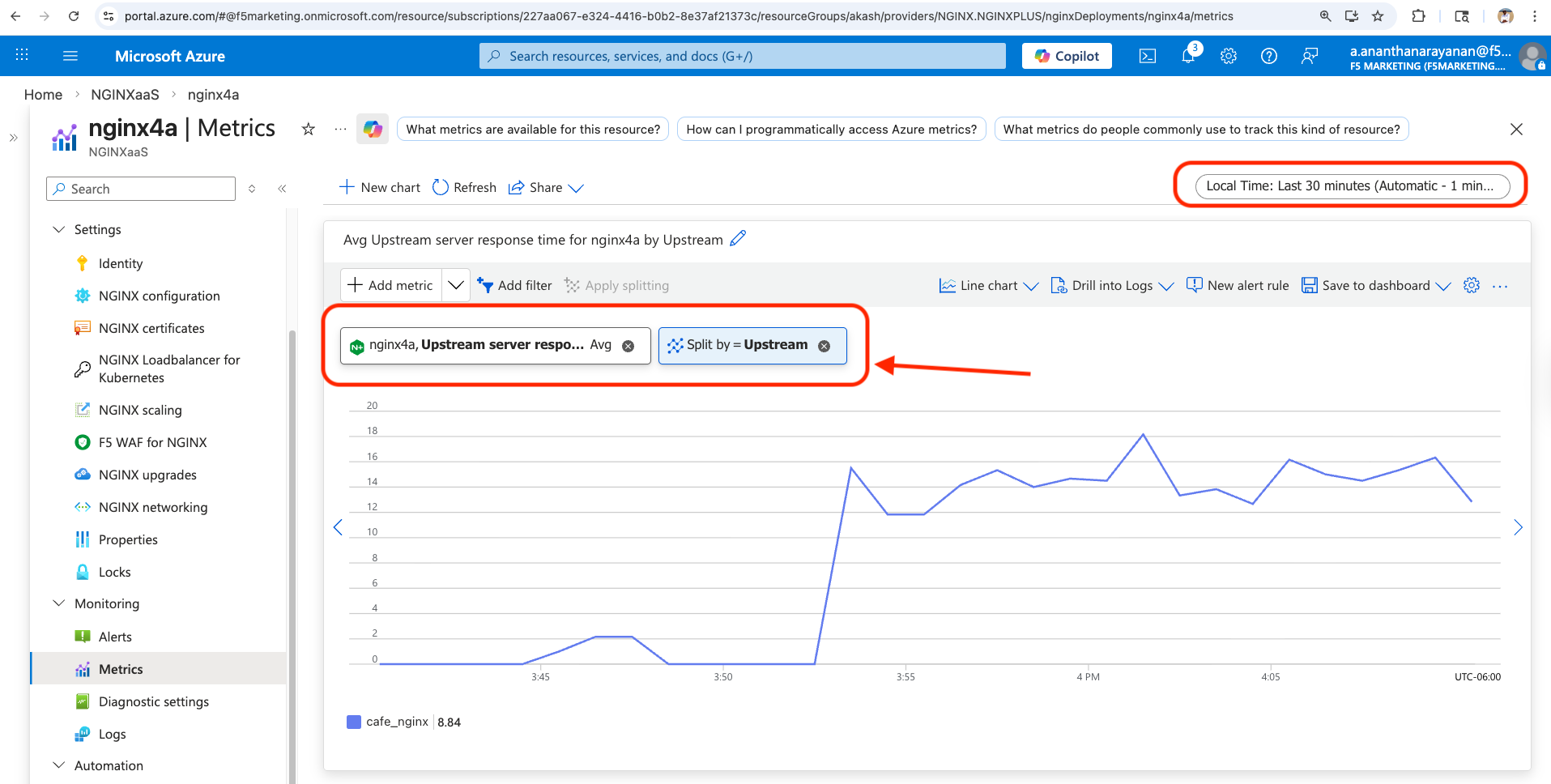
Task: Refresh the metrics chart
Action: coord(464,187)
